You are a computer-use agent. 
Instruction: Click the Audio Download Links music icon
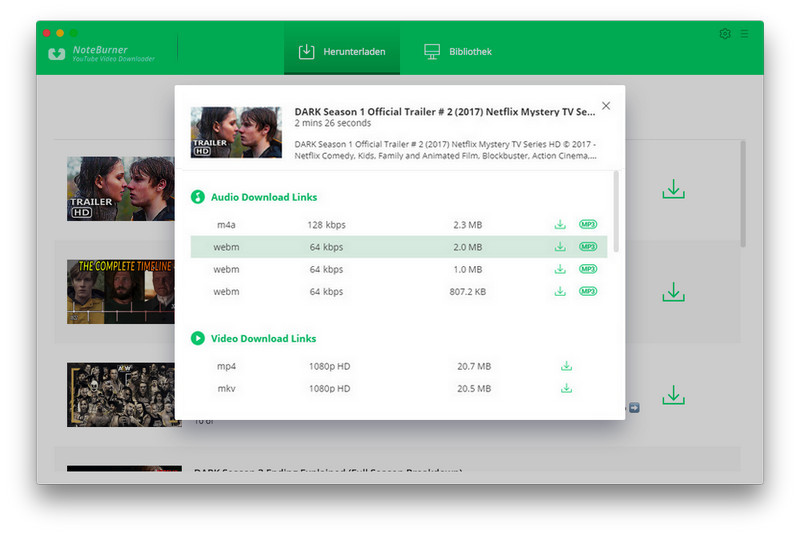point(197,197)
